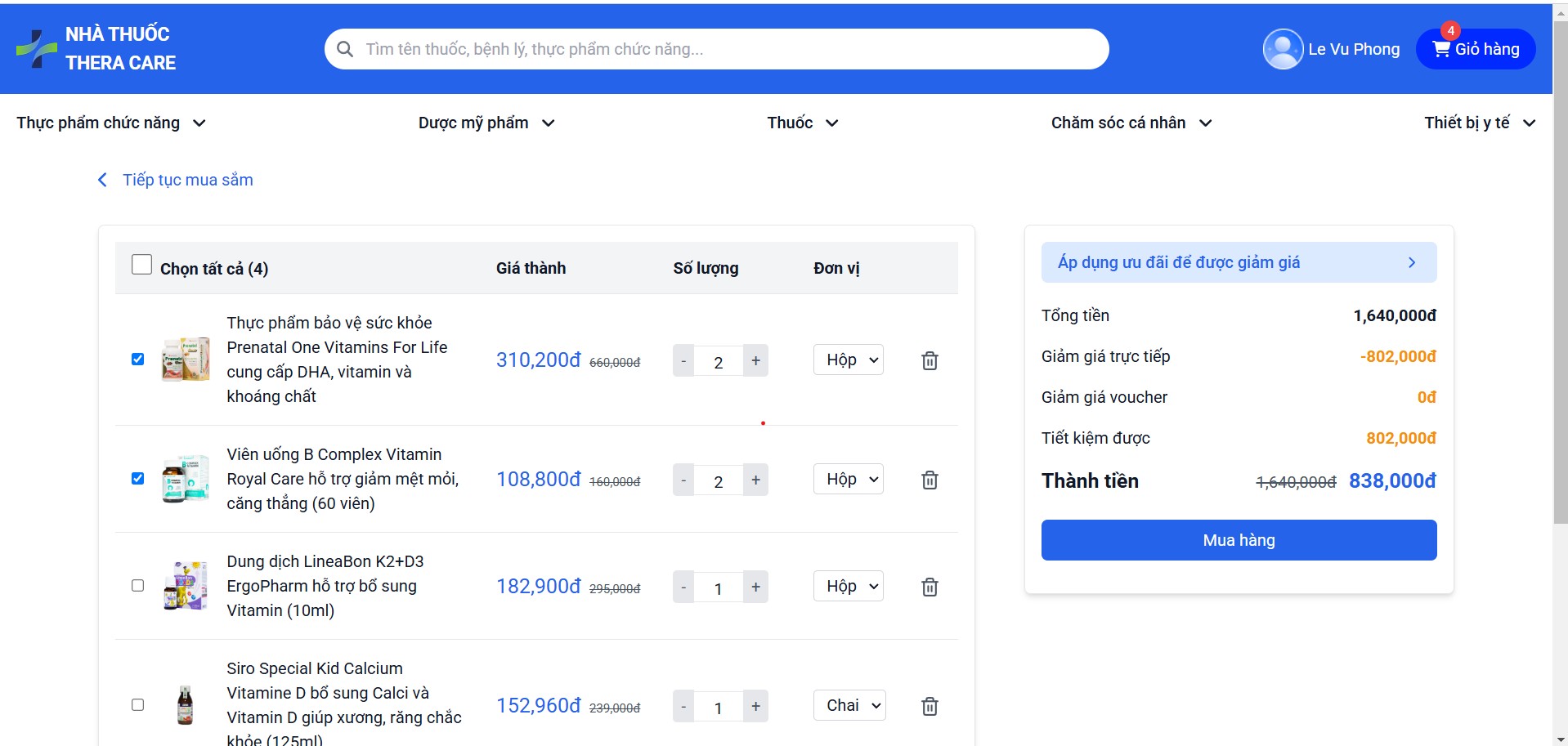
Task: Increase quantity of LineaBon K2+D3
Action: click(755, 587)
